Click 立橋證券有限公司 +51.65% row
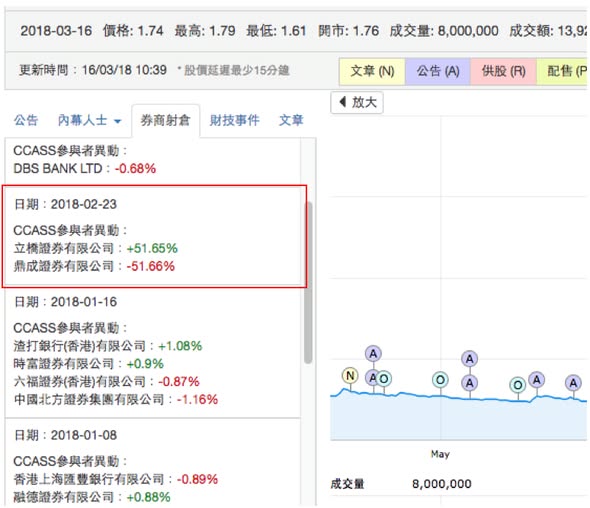The width and height of the screenshot is (590, 508). [96, 248]
